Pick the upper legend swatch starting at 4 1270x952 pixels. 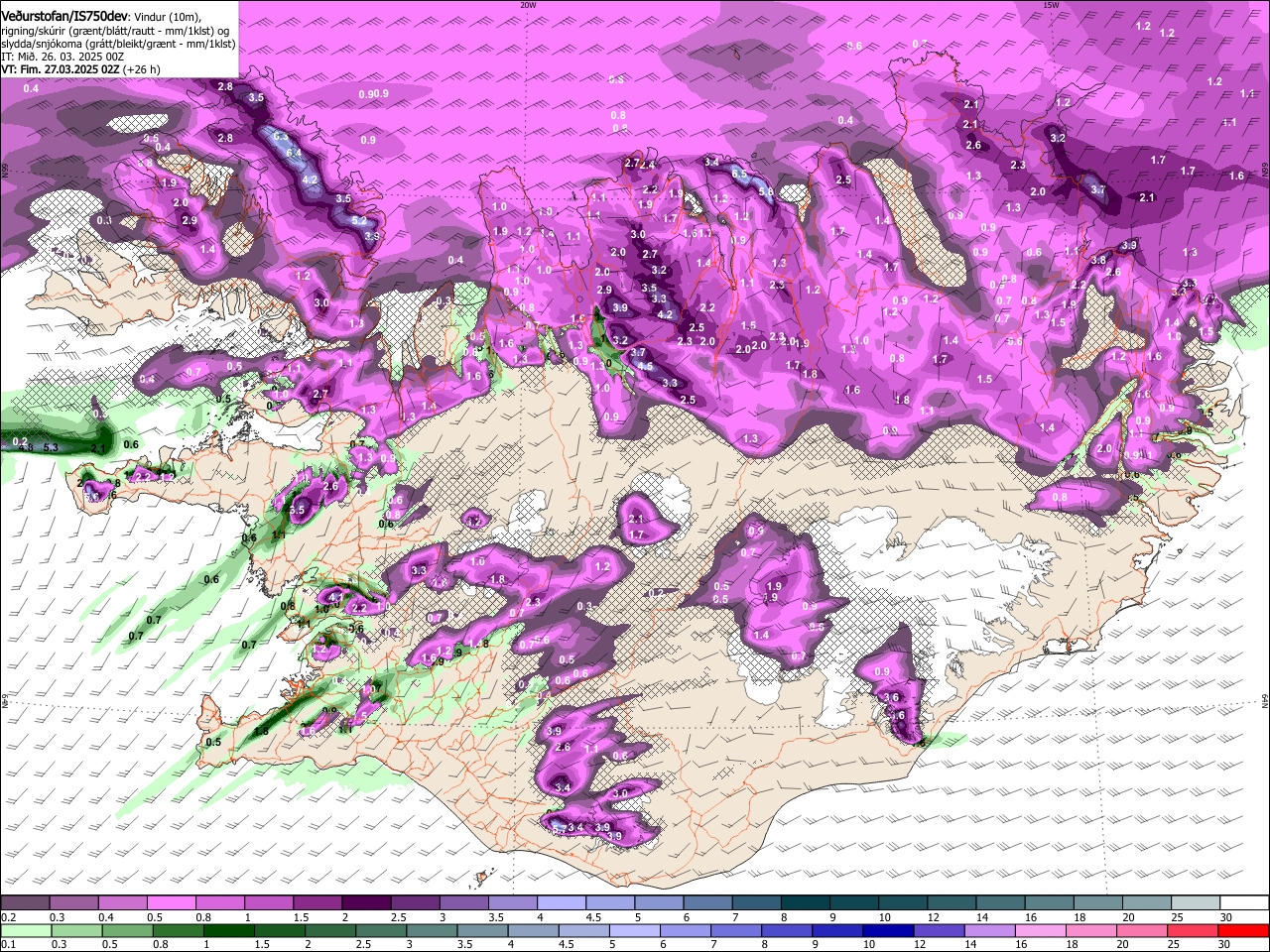pos(561,902)
